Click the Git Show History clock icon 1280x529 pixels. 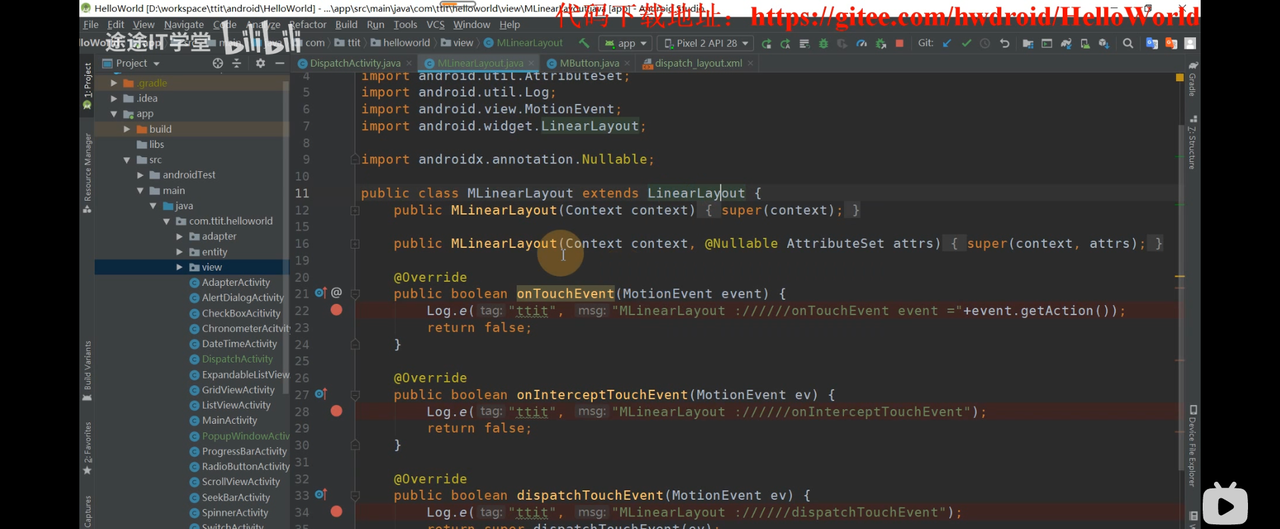point(985,43)
